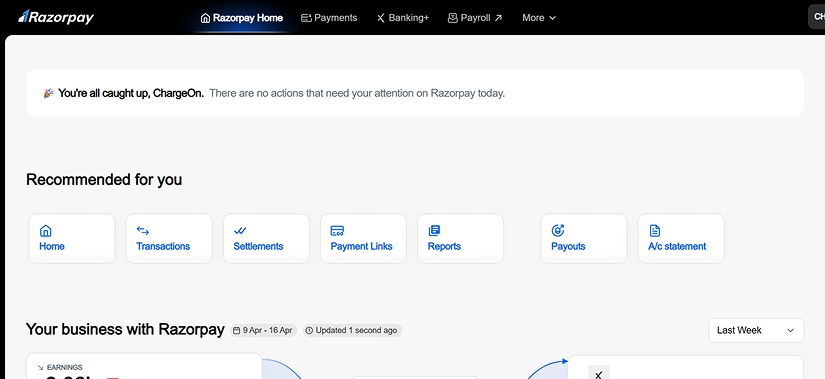This screenshot has height=379, width=825.
Task: Click the Payroll person icon
Action: 452,18
